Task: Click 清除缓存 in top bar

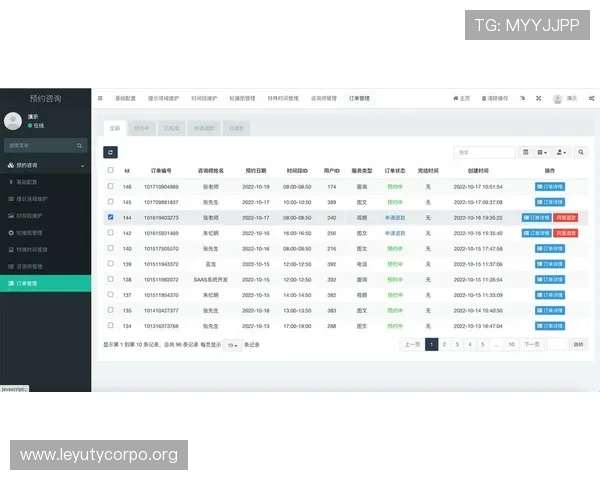Action: point(495,98)
